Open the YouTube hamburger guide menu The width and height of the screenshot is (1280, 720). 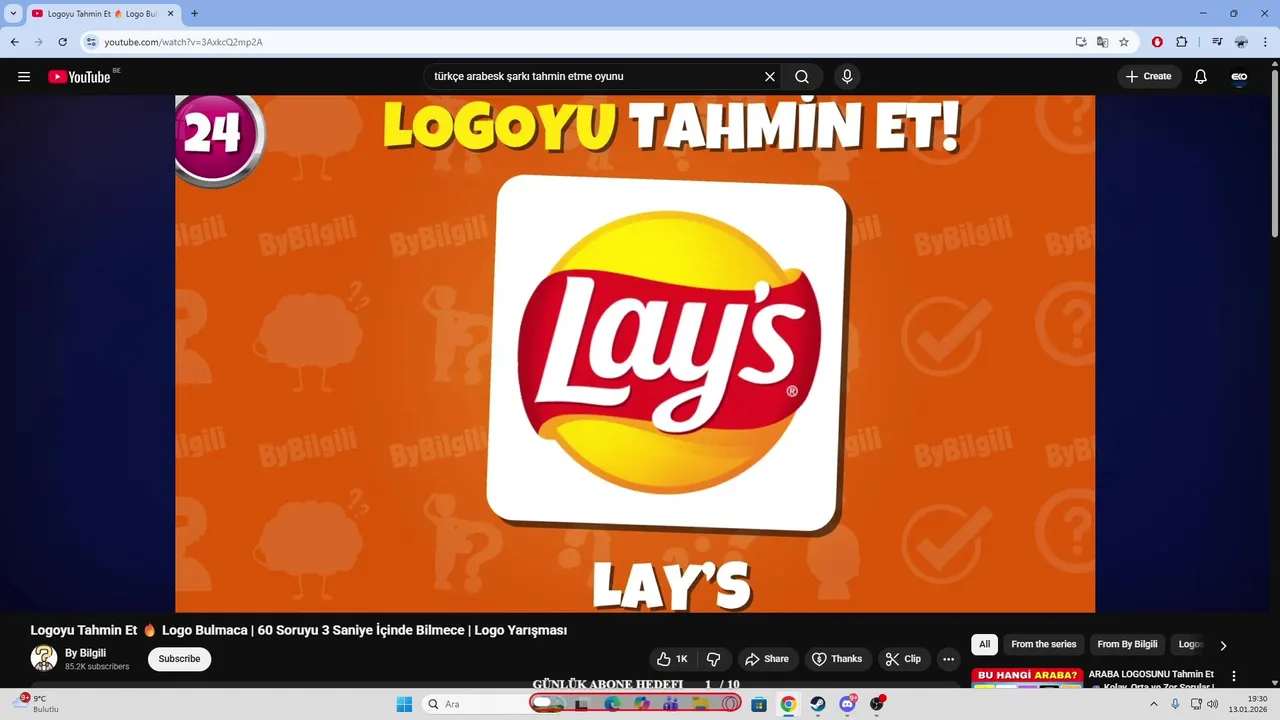(x=24, y=77)
